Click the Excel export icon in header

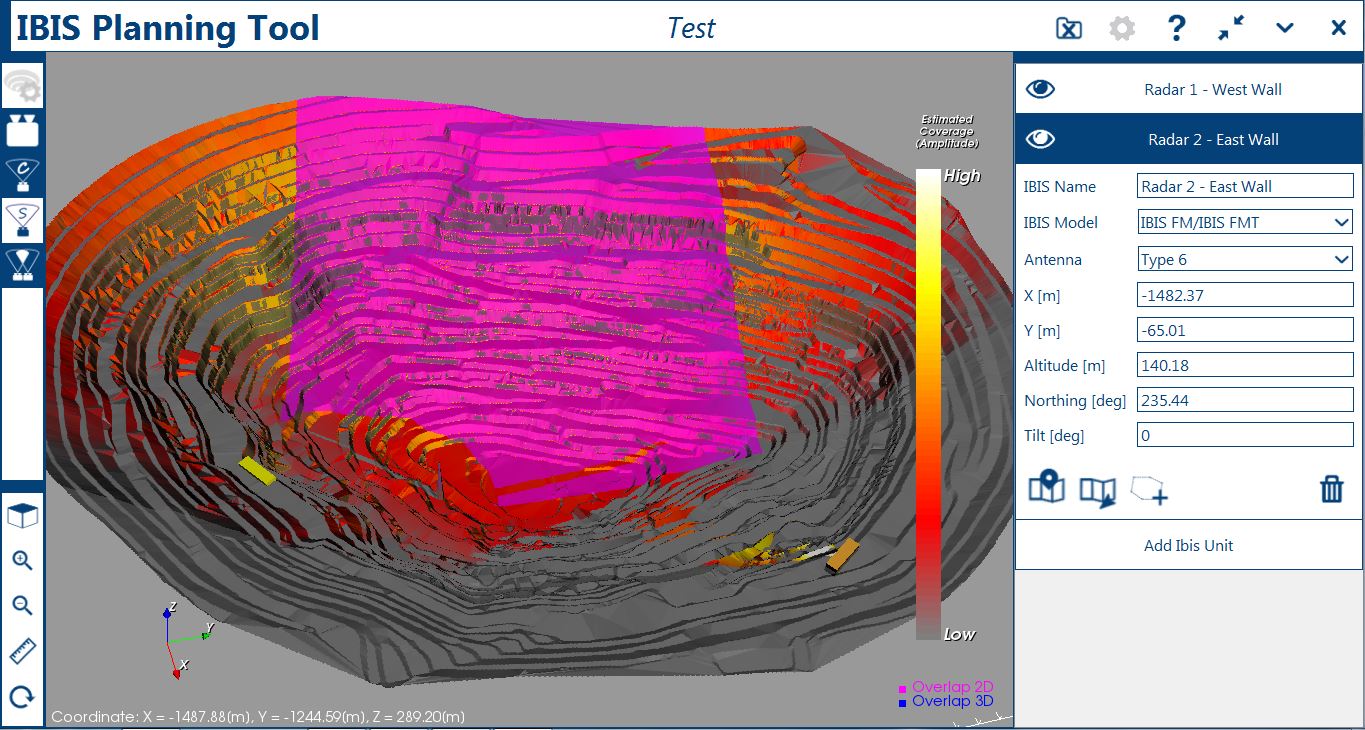1069,28
